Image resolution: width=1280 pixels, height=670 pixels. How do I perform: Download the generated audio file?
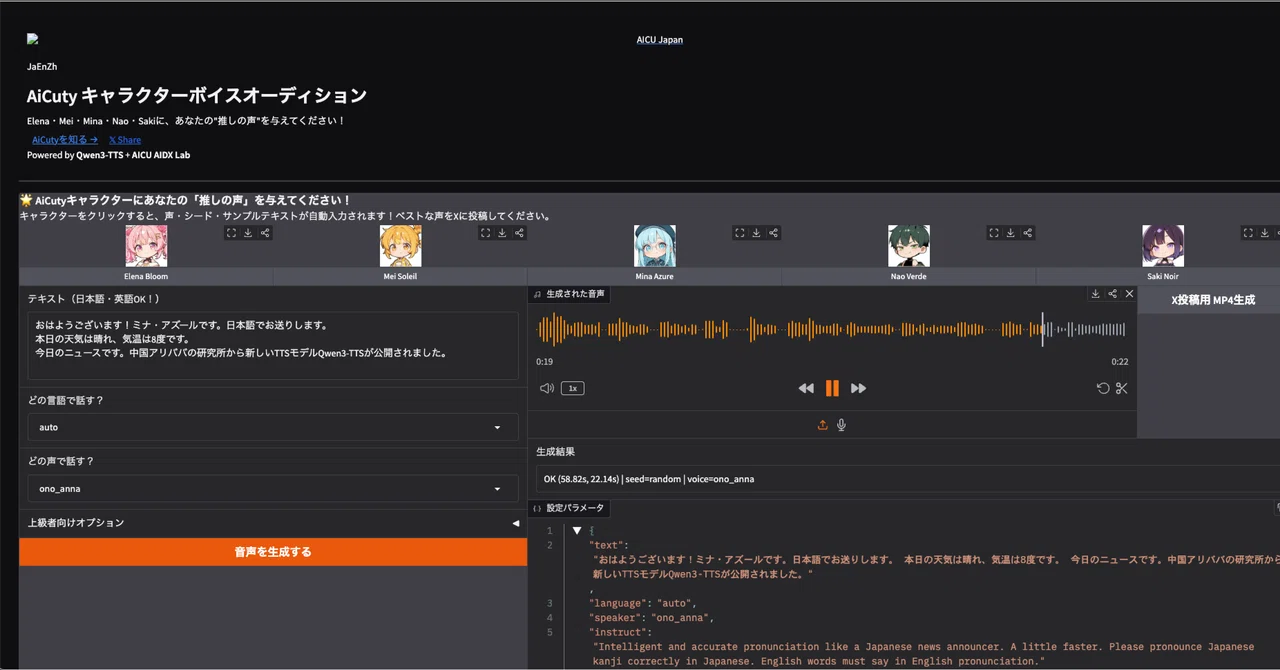pos(1095,294)
